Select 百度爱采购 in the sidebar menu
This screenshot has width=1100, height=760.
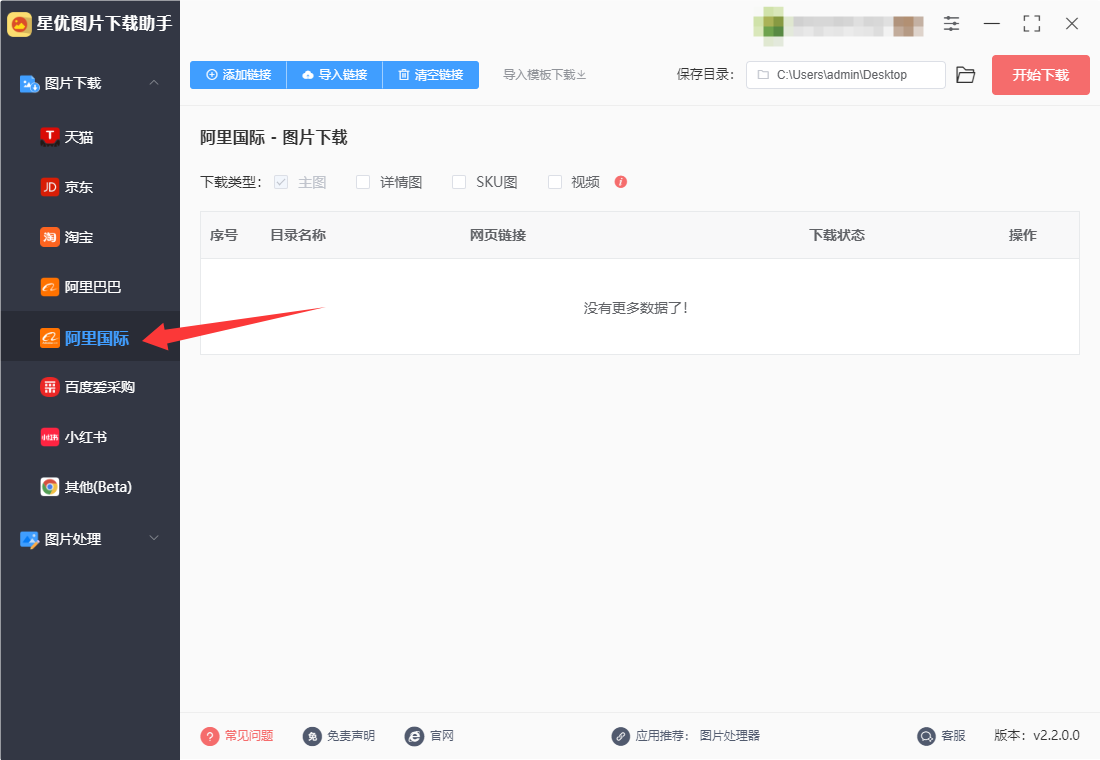point(90,387)
